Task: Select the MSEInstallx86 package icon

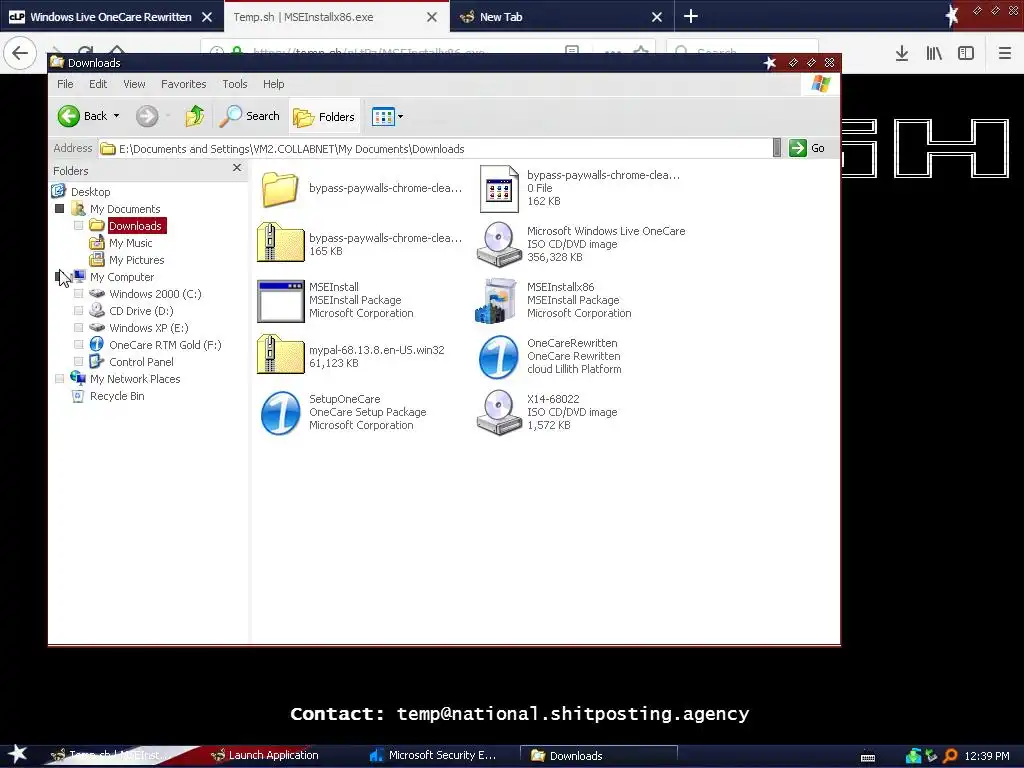Action: click(496, 300)
